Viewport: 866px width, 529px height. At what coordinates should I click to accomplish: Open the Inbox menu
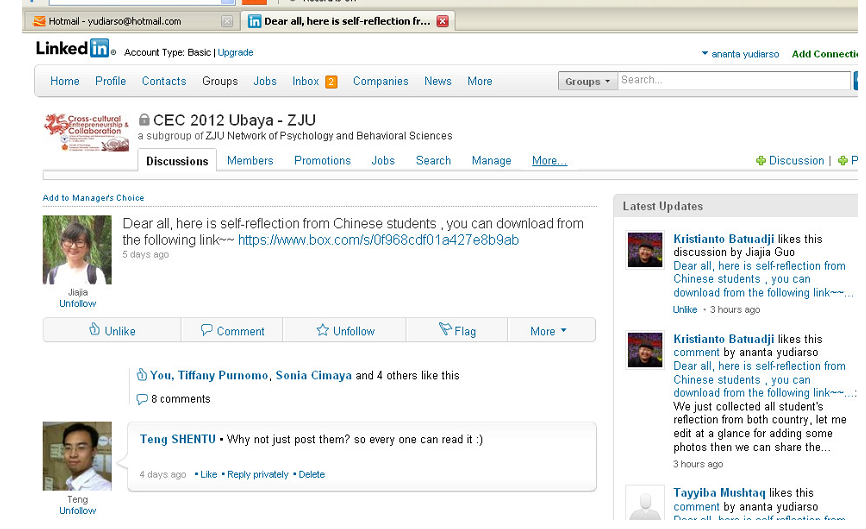coord(305,81)
